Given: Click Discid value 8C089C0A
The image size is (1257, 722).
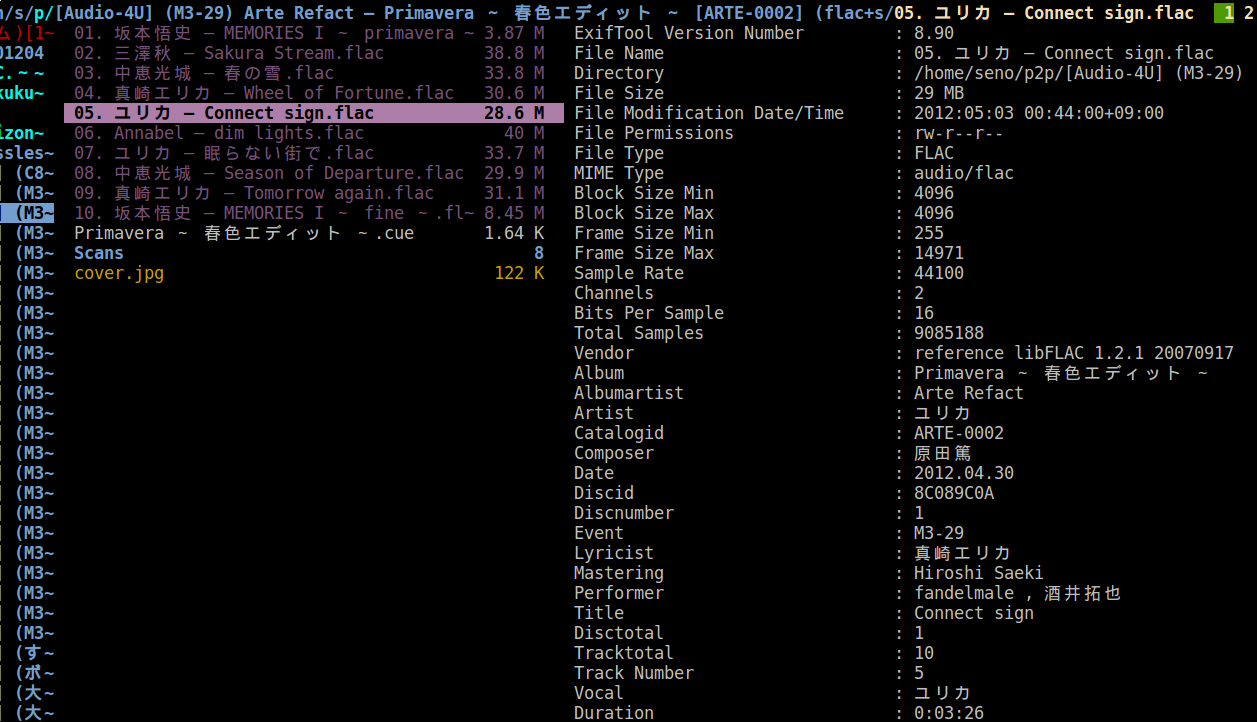Looking at the screenshot, I should (954, 493).
